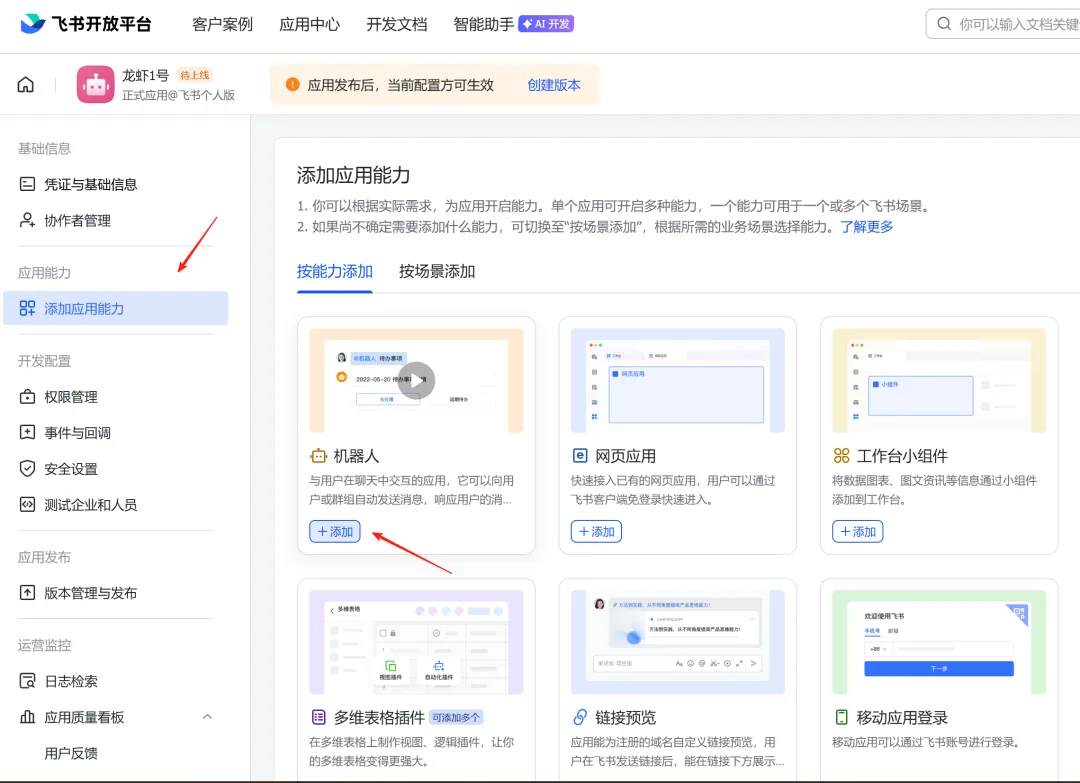The image size is (1080, 783).
Task: Open the 网页应用 preview thumbnail
Action: click(x=678, y=380)
